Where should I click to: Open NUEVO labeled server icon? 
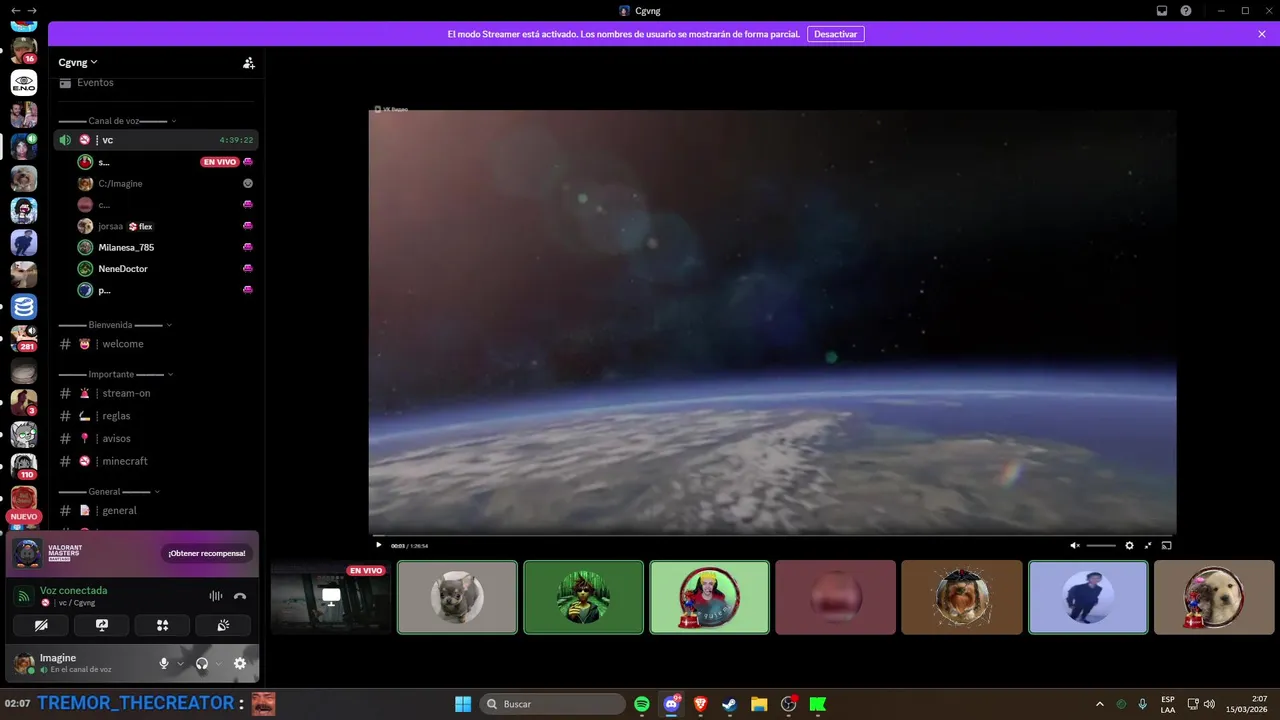pos(24,499)
